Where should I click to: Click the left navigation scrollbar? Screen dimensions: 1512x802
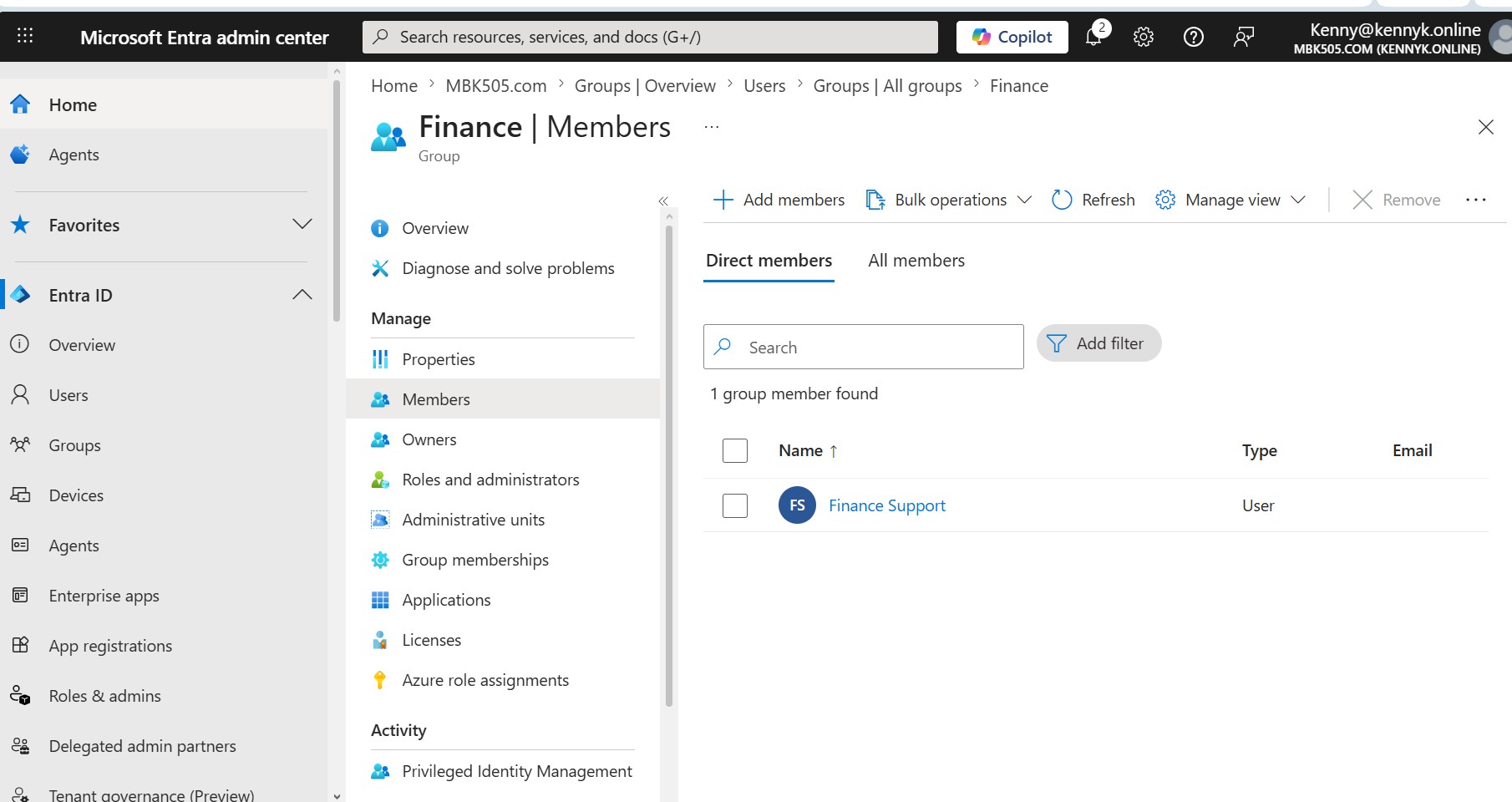337,200
